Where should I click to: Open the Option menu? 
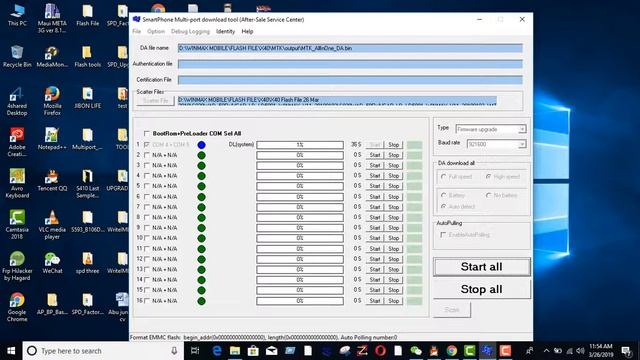click(156, 31)
